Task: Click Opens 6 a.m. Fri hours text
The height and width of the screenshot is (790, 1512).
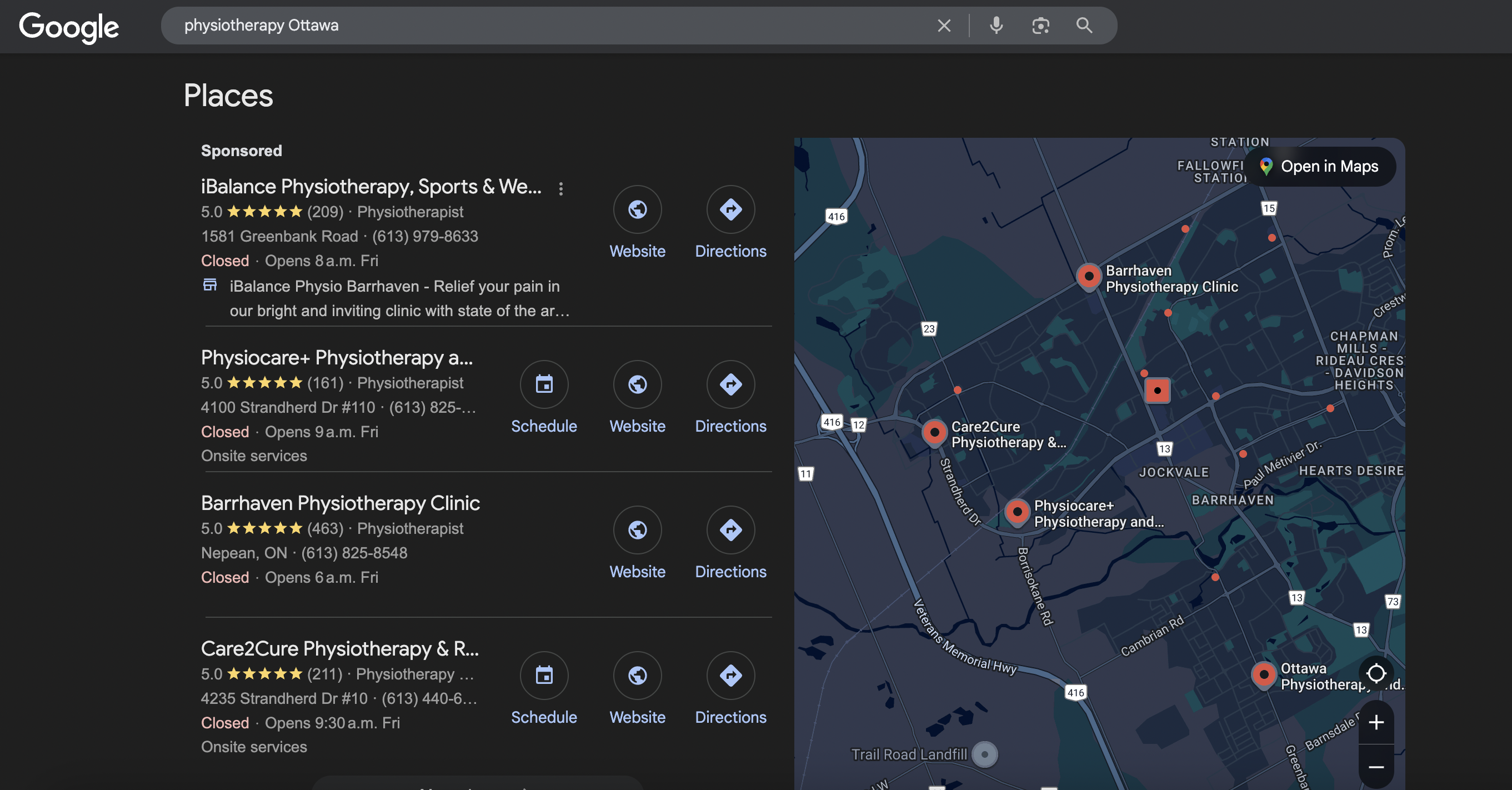Action: [321, 578]
